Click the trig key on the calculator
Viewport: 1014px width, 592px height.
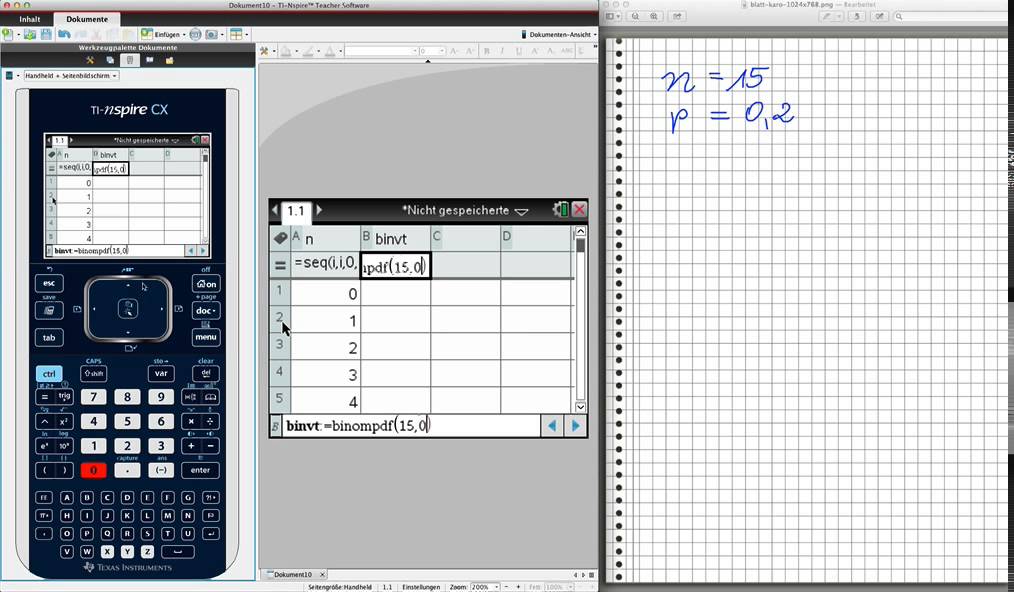[x=65, y=397]
